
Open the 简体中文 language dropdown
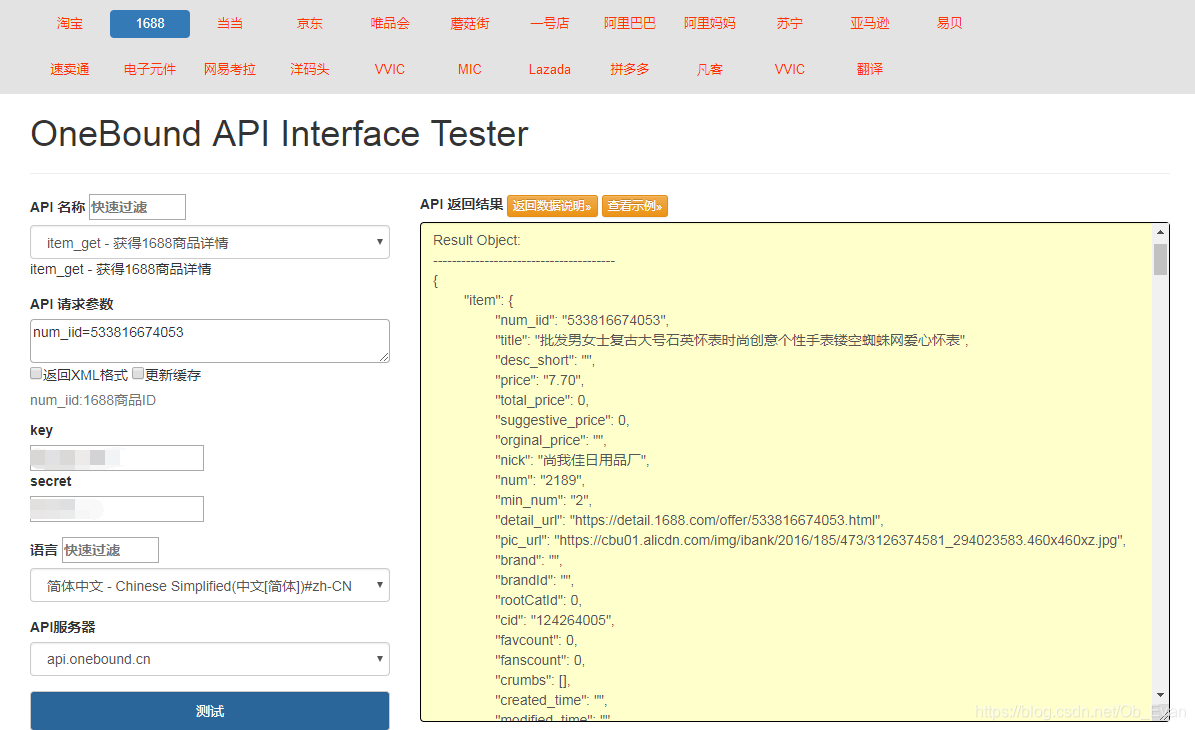pyautogui.click(x=210, y=585)
